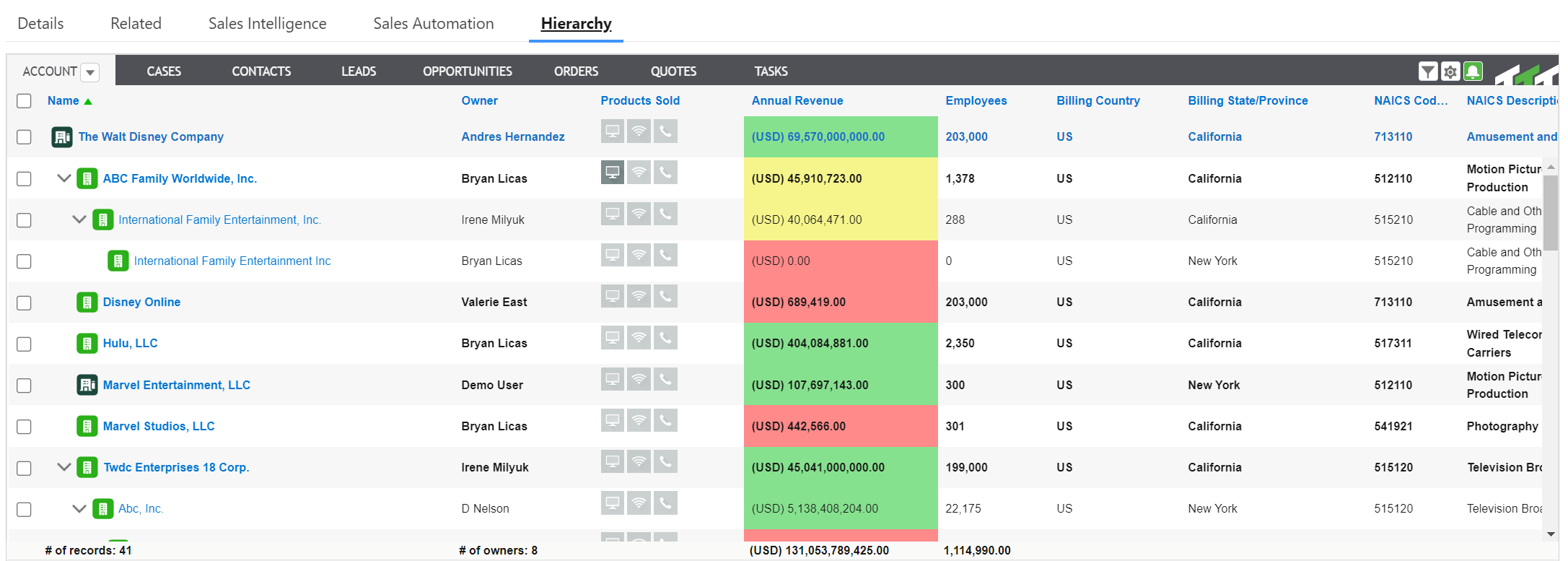Click the green notification bell icon
This screenshot has height=561, width=1568.
coord(1473,71)
